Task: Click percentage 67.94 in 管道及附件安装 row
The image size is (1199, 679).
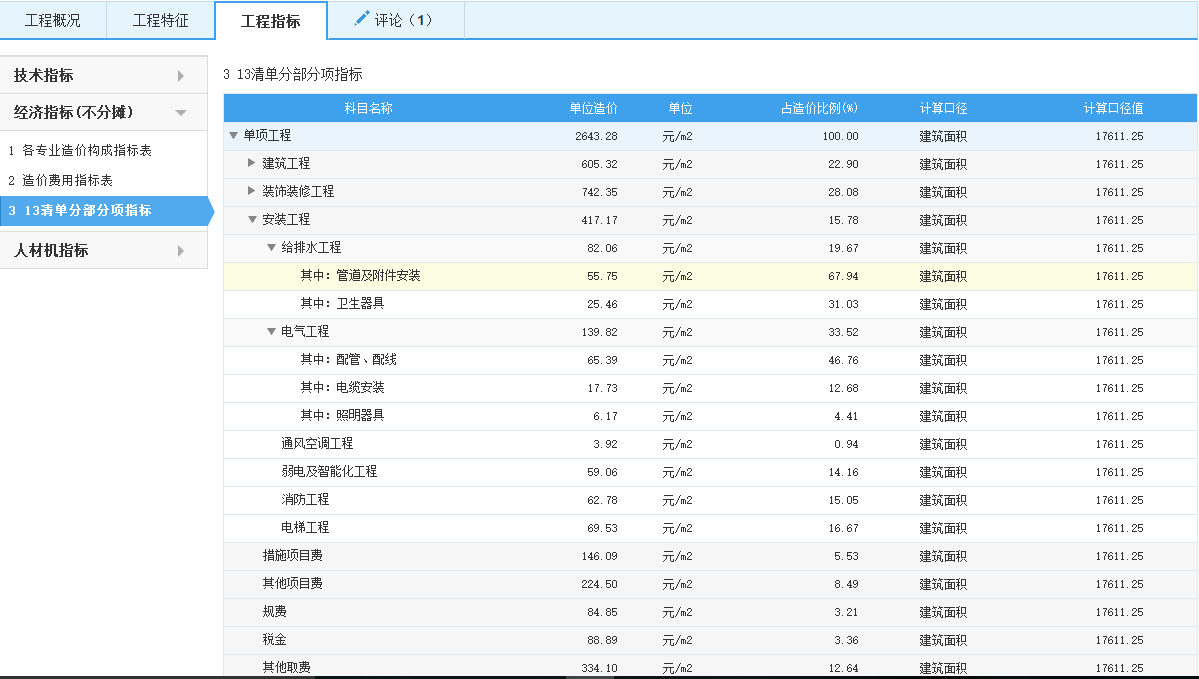Action: 843,276
